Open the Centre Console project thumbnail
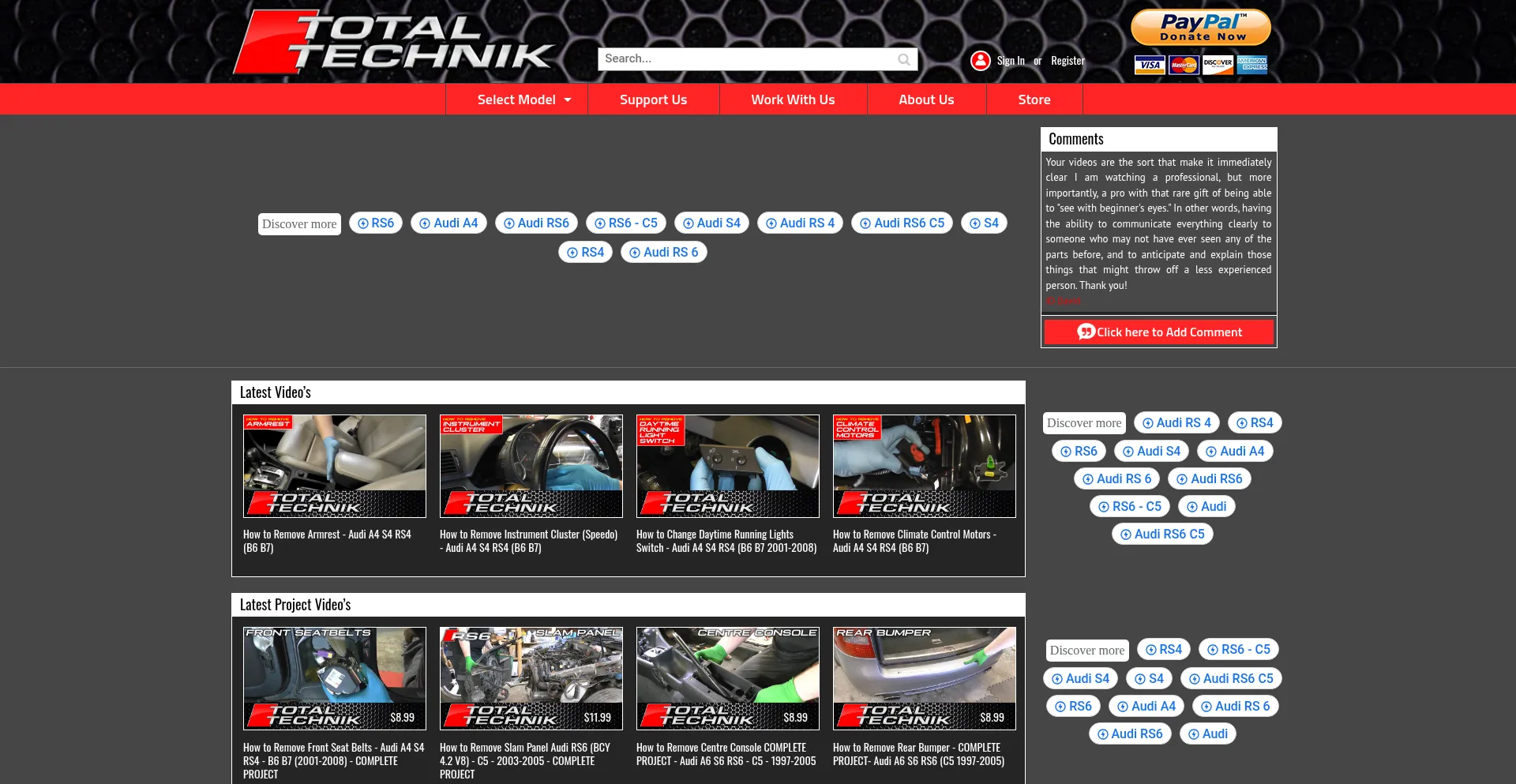 coord(728,679)
